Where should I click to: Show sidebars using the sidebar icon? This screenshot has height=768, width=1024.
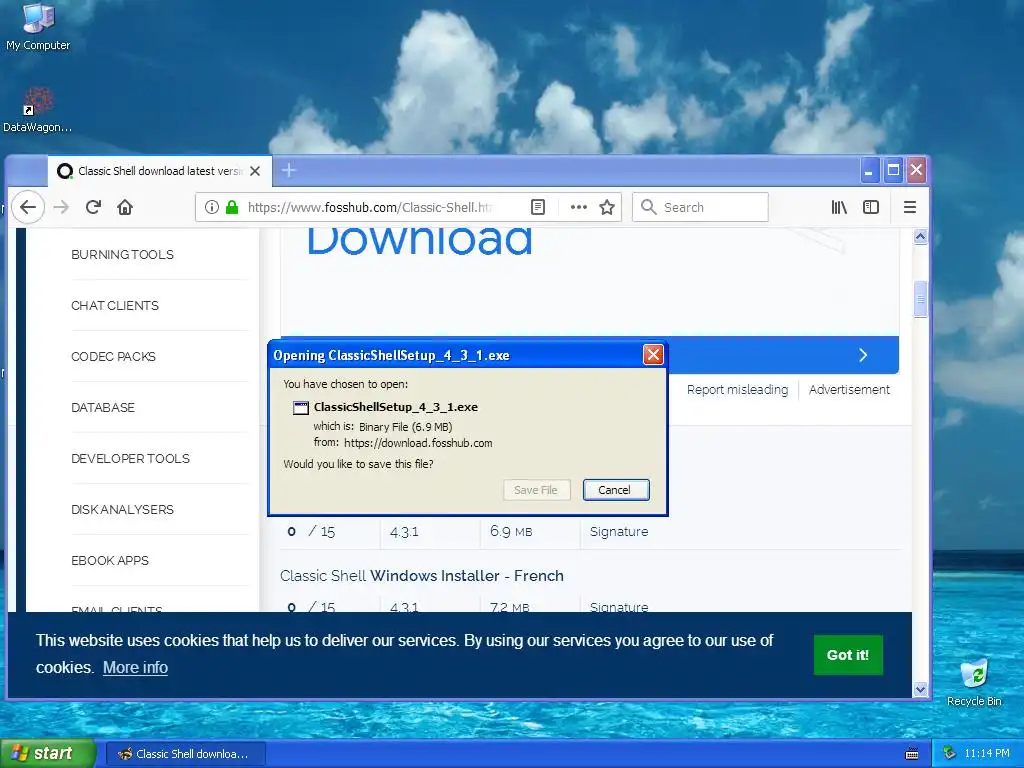871,207
